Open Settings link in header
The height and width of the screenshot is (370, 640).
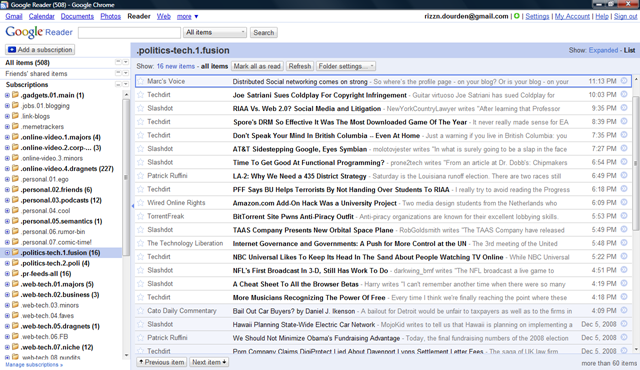537,16
